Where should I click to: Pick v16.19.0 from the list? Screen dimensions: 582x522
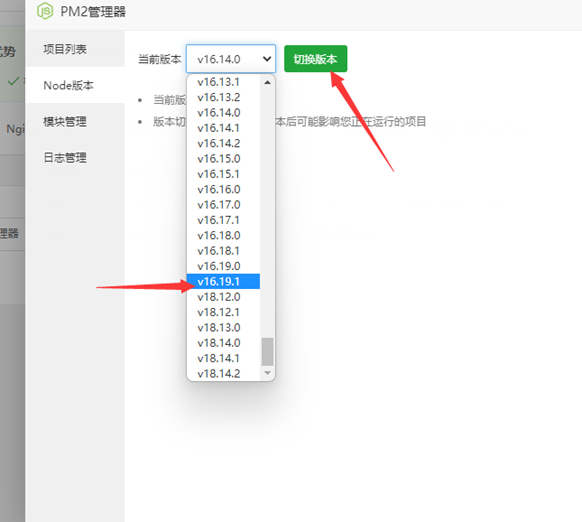pyautogui.click(x=223, y=266)
